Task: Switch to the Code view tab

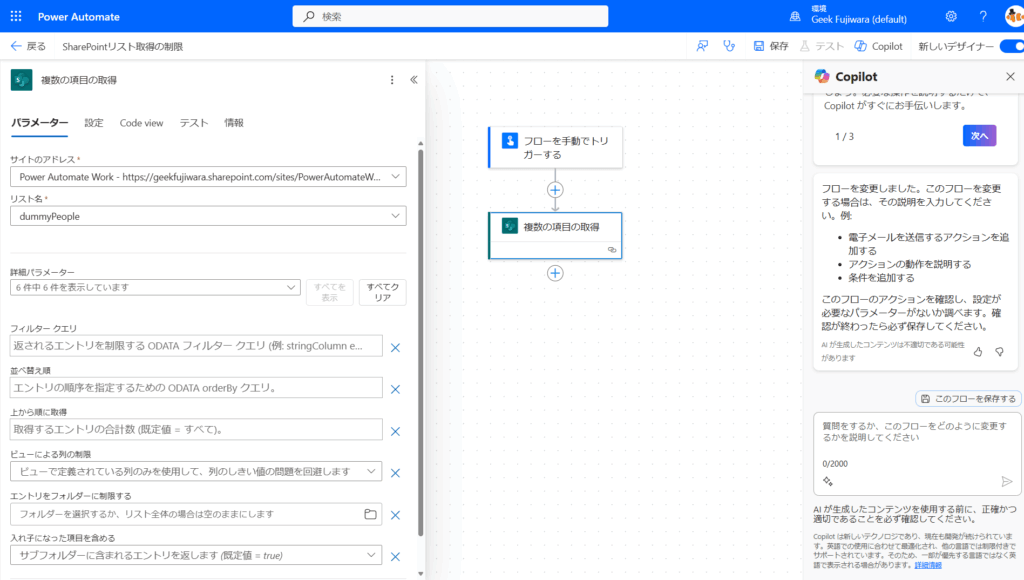Action: pos(141,123)
